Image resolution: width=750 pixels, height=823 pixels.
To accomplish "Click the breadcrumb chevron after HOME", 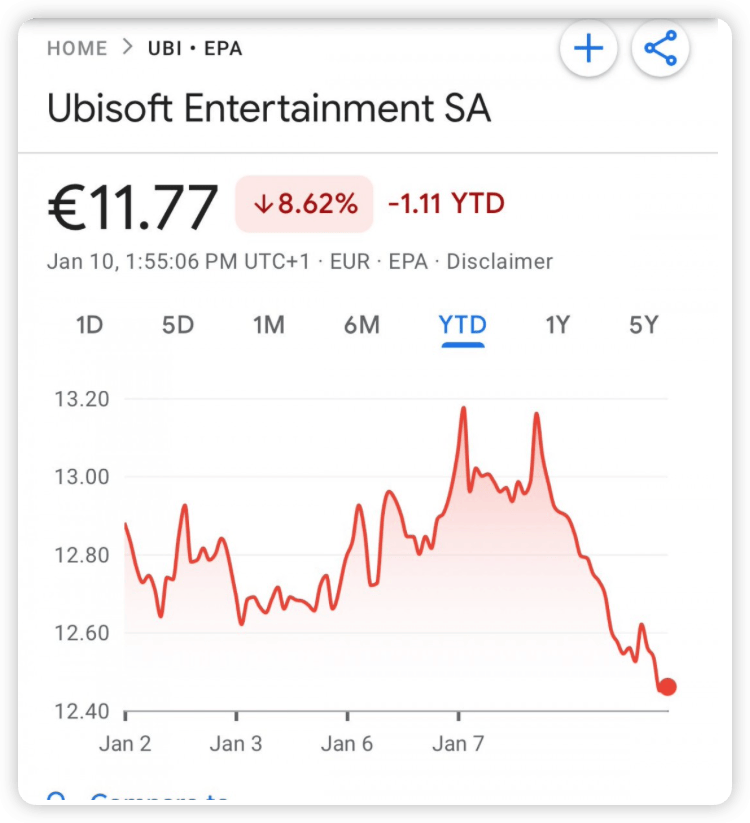I will pos(127,48).
